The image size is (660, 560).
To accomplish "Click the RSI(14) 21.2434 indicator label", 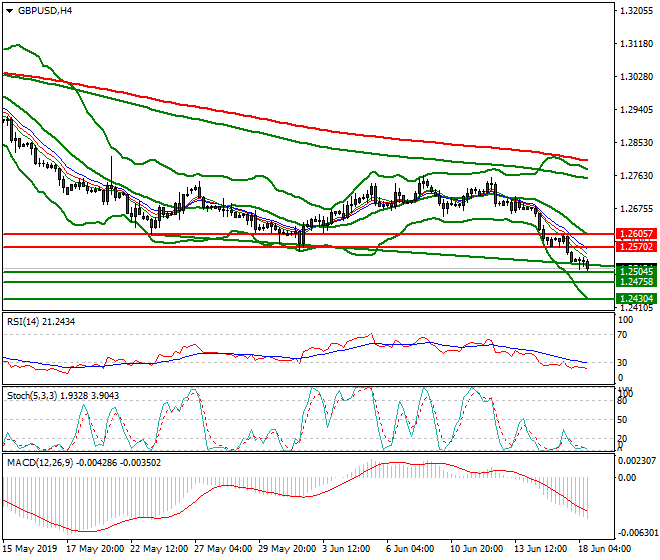I will click(x=41, y=322).
